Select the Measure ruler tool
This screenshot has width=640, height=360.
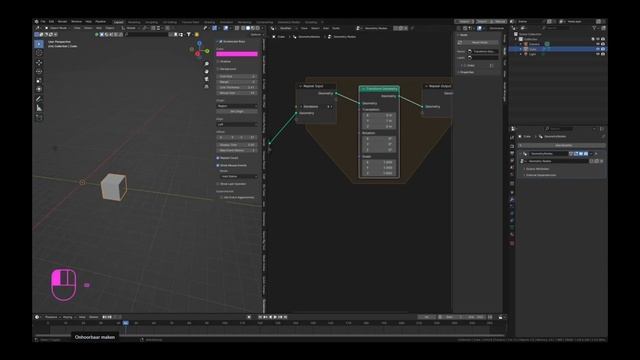39,108
